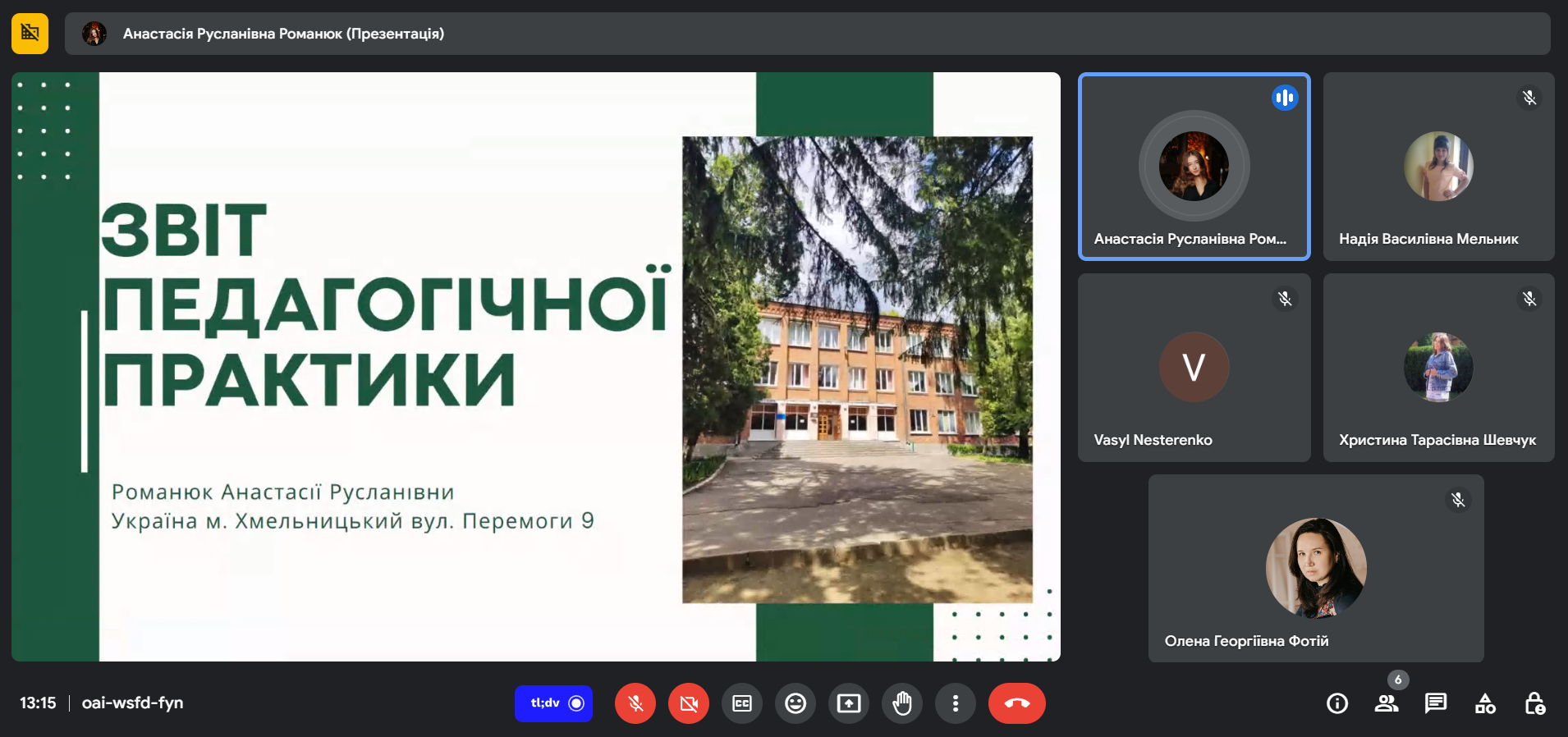Click the Христина Тарасівна Шевчук name label
This screenshot has width=1568, height=737.
click(x=1437, y=440)
